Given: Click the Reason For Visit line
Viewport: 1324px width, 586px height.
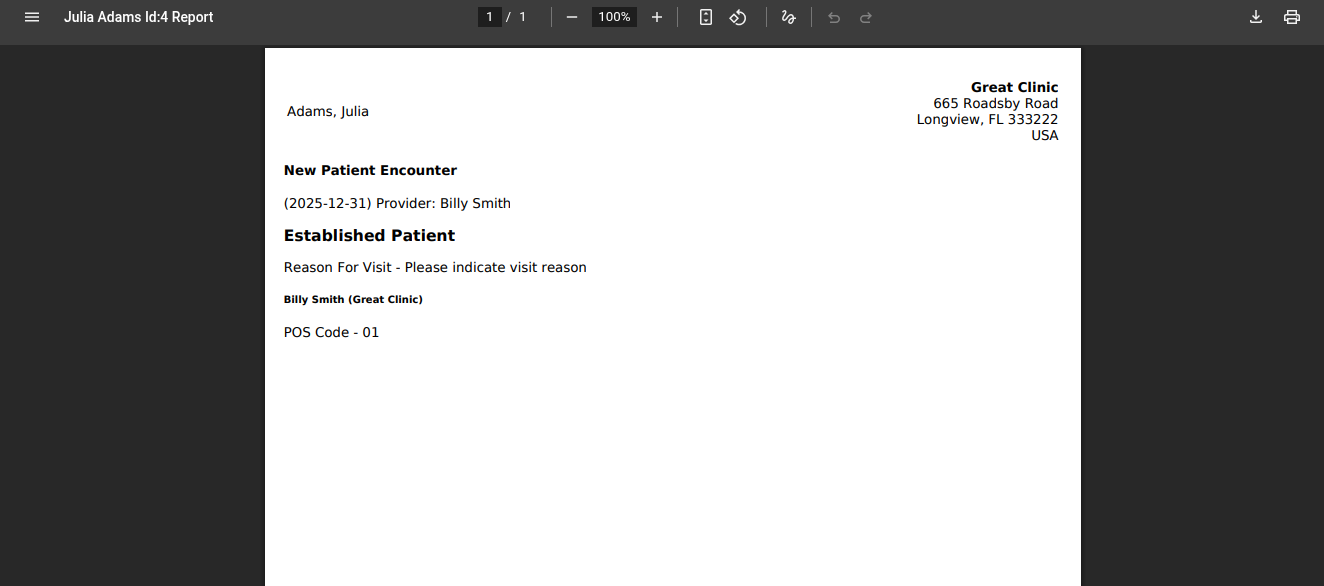Looking at the screenshot, I should 435,267.
